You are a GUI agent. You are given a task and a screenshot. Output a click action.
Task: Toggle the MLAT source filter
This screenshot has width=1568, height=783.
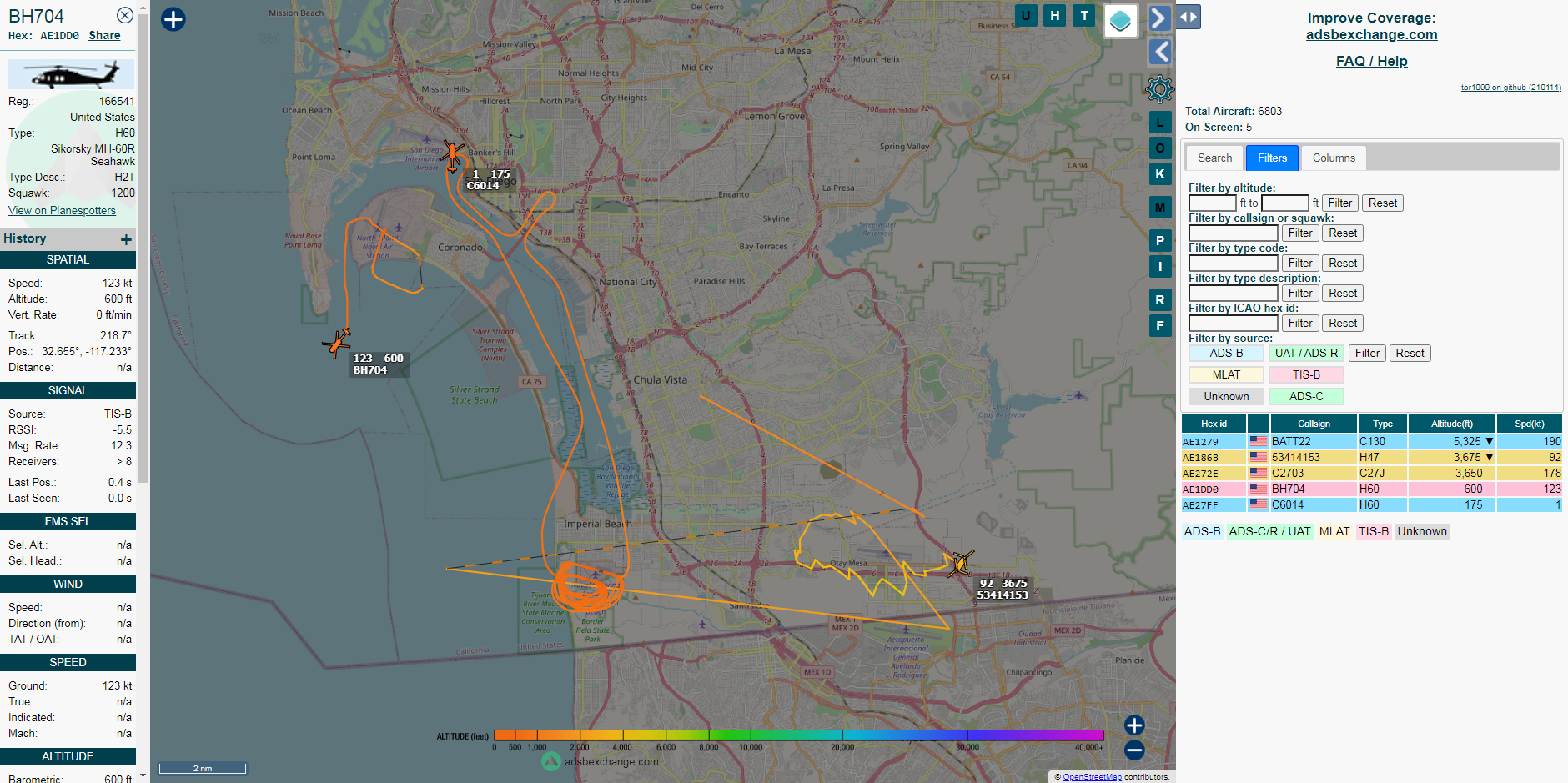(1226, 375)
